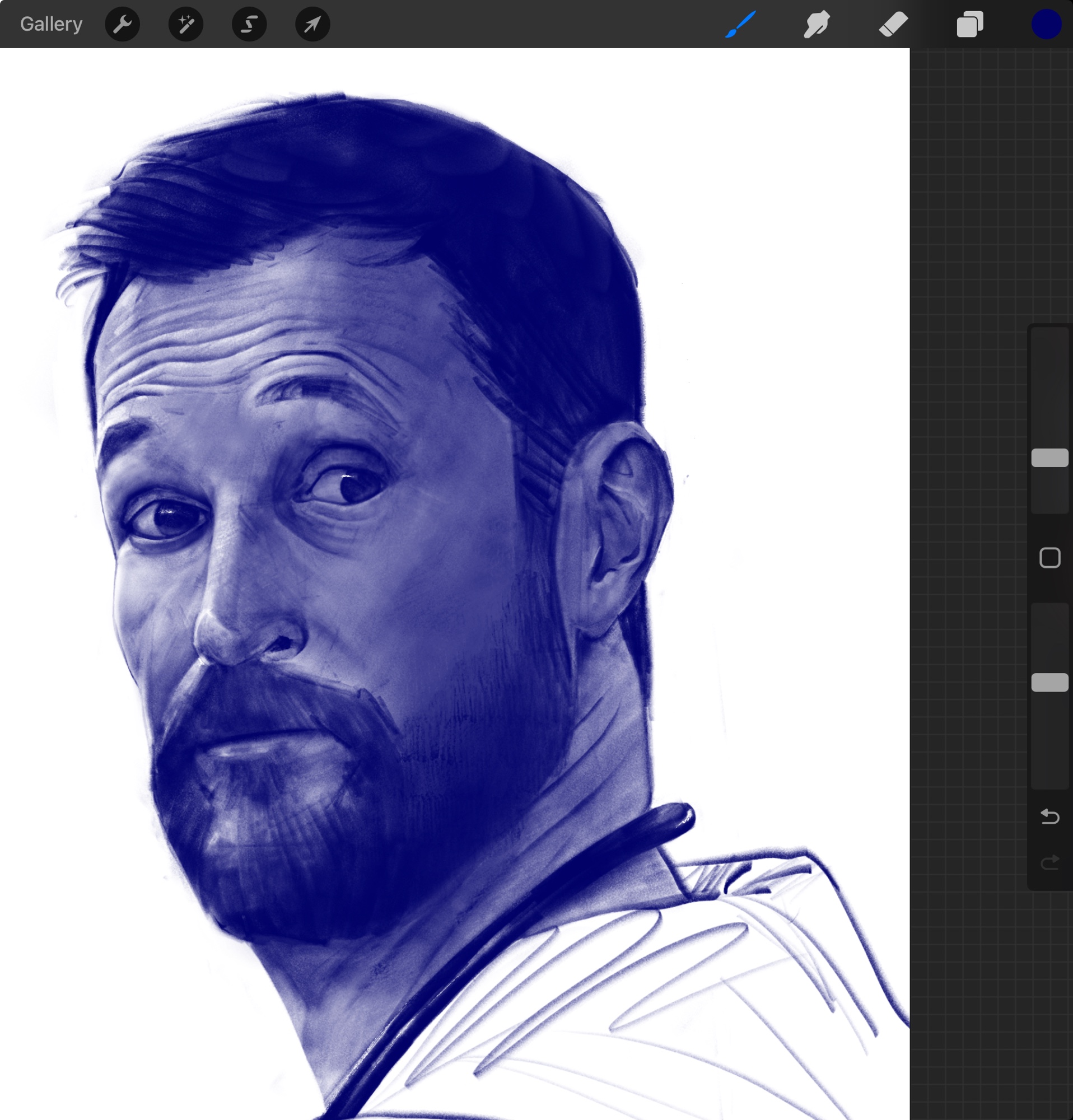Screen dimensions: 1073x1120
Task: Click the top of the brush size track
Action: click(x=1049, y=338)
